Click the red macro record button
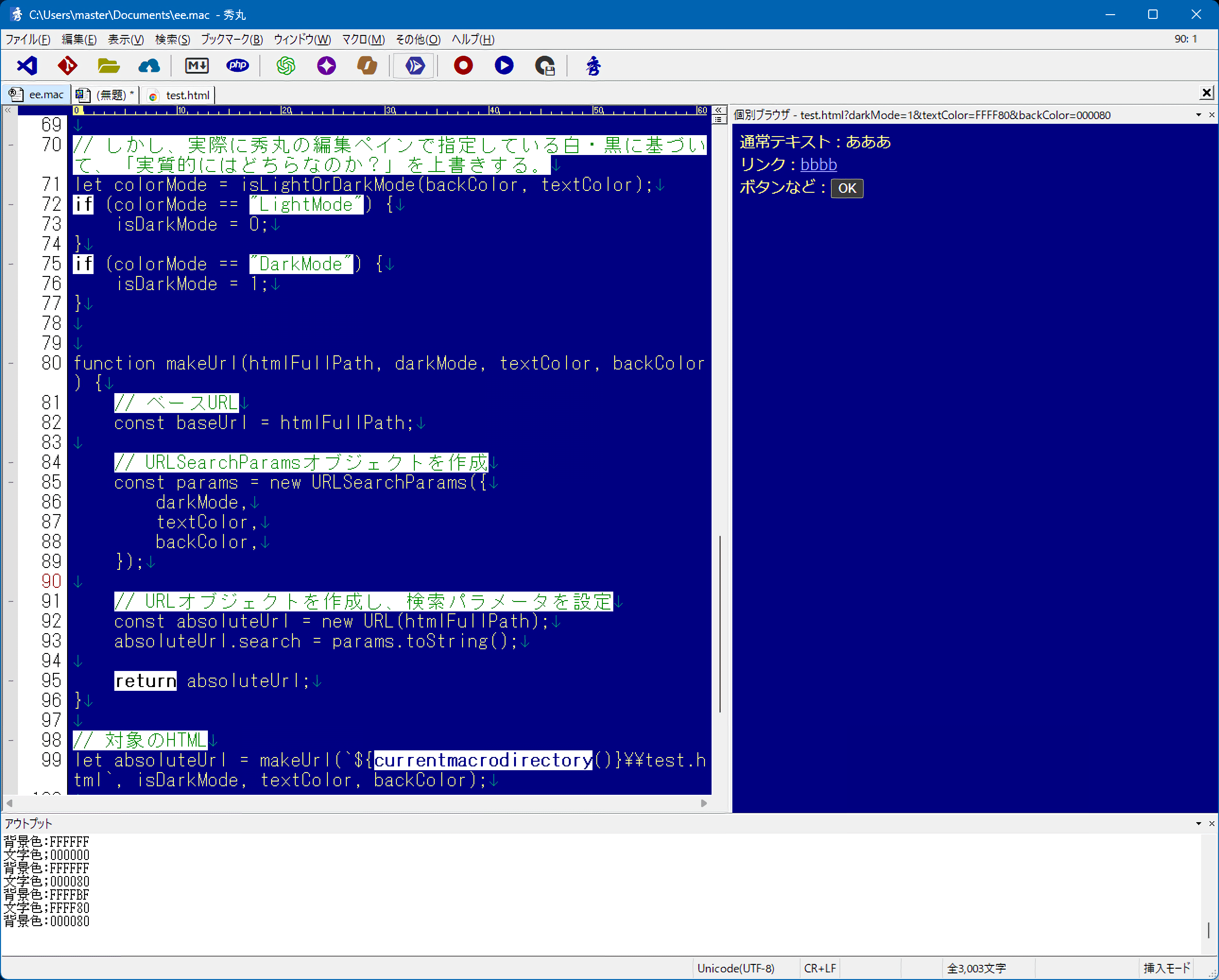 (x=463, y=66)
